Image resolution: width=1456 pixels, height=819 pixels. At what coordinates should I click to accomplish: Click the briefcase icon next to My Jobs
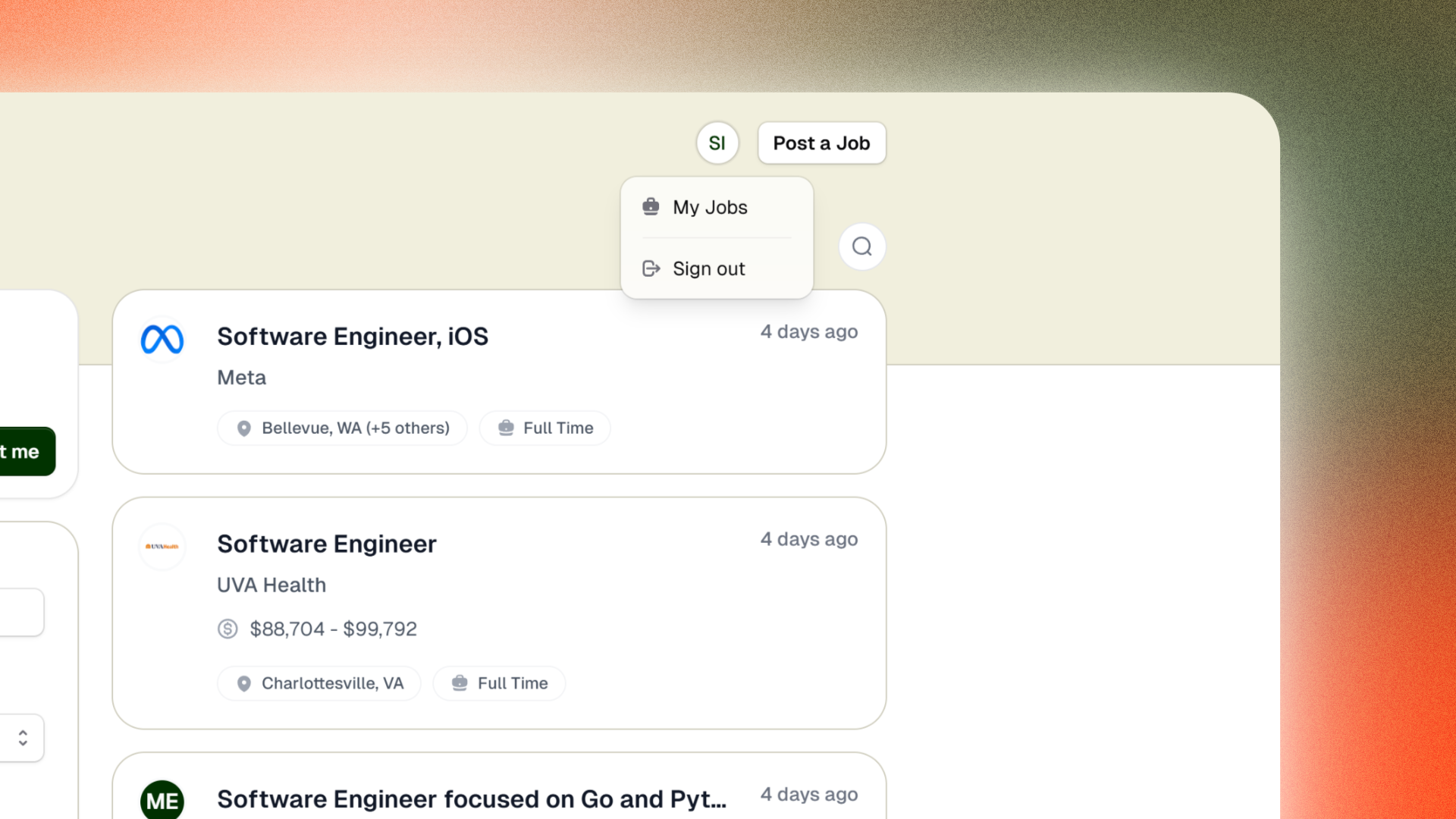tap(650, 207)
